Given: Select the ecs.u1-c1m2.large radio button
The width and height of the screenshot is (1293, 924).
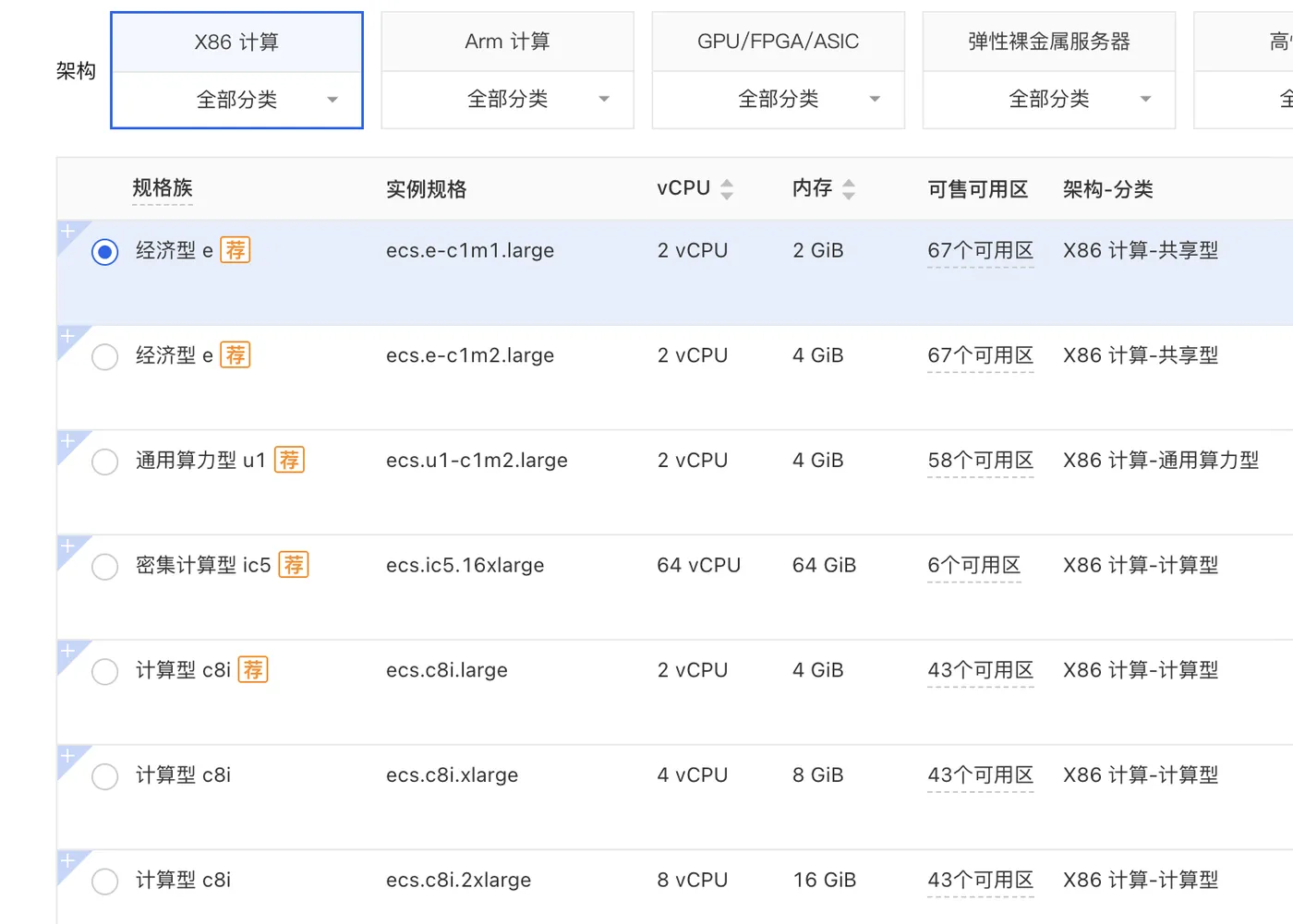Looking at the screenshot, I should 105,462.
